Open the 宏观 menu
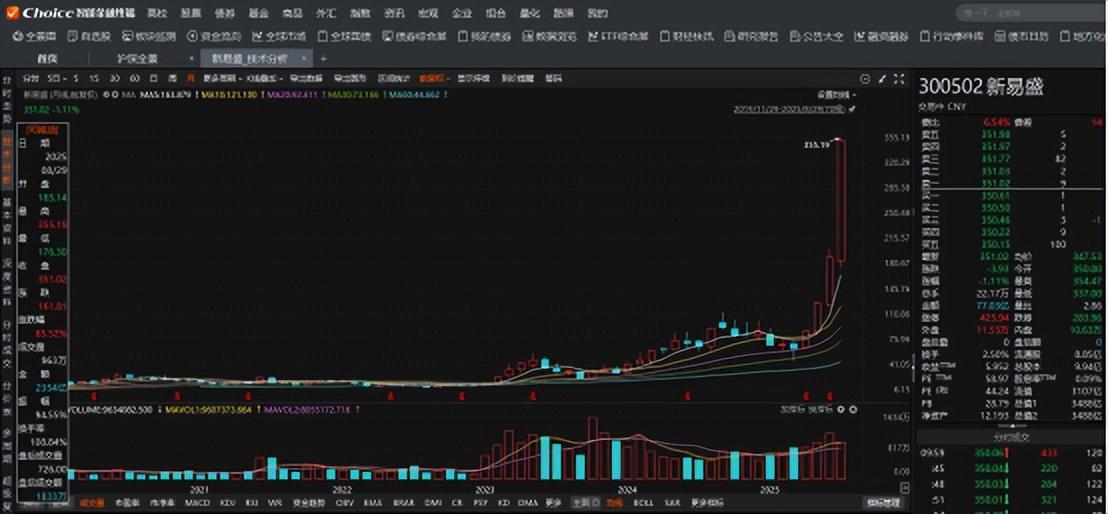This screenshot has width=1108, height=514. pyautogui.click(x=428, y=13)
